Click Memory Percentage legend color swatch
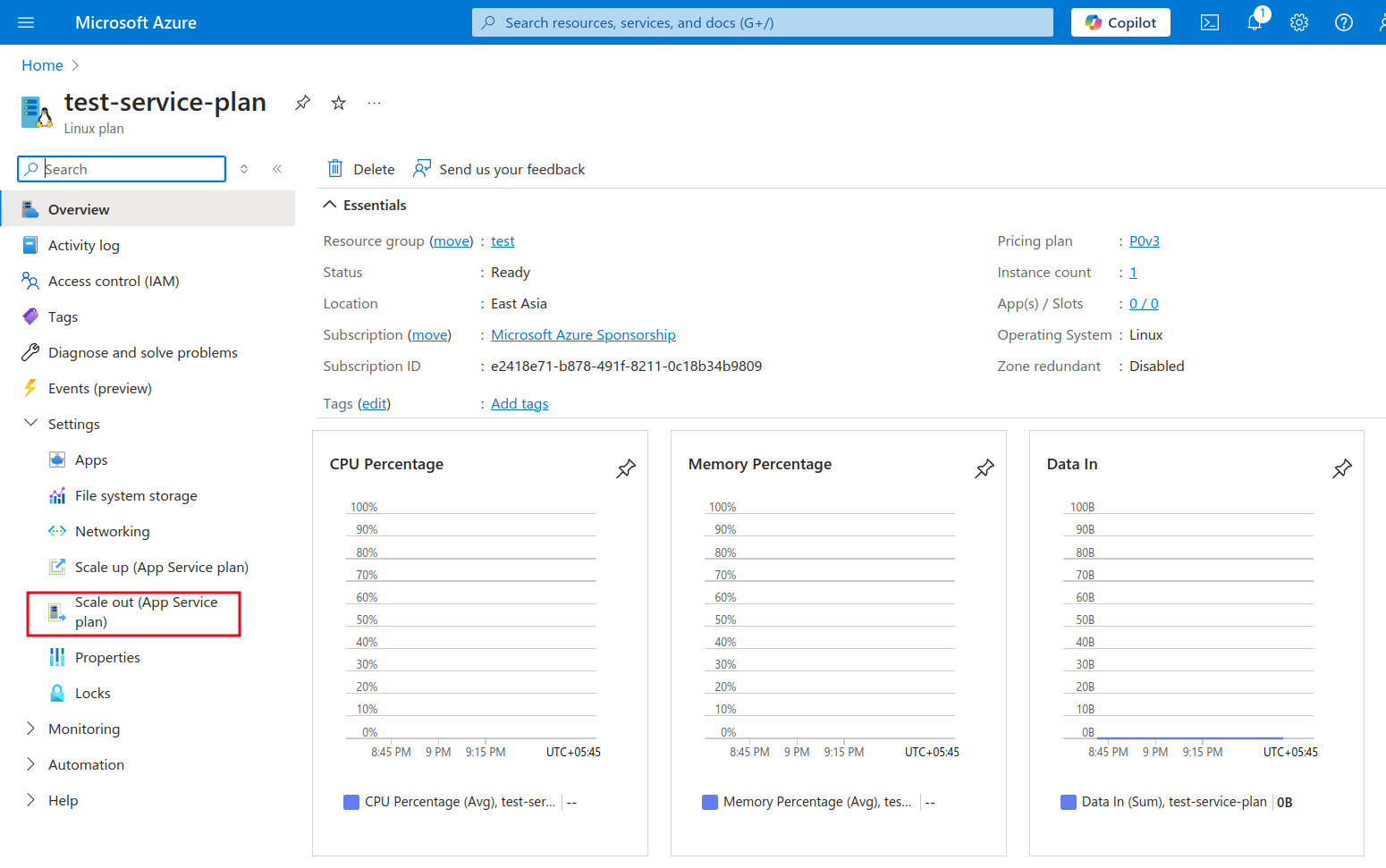The width and height of the screenshot is (1386, 868). coord(710,802)
